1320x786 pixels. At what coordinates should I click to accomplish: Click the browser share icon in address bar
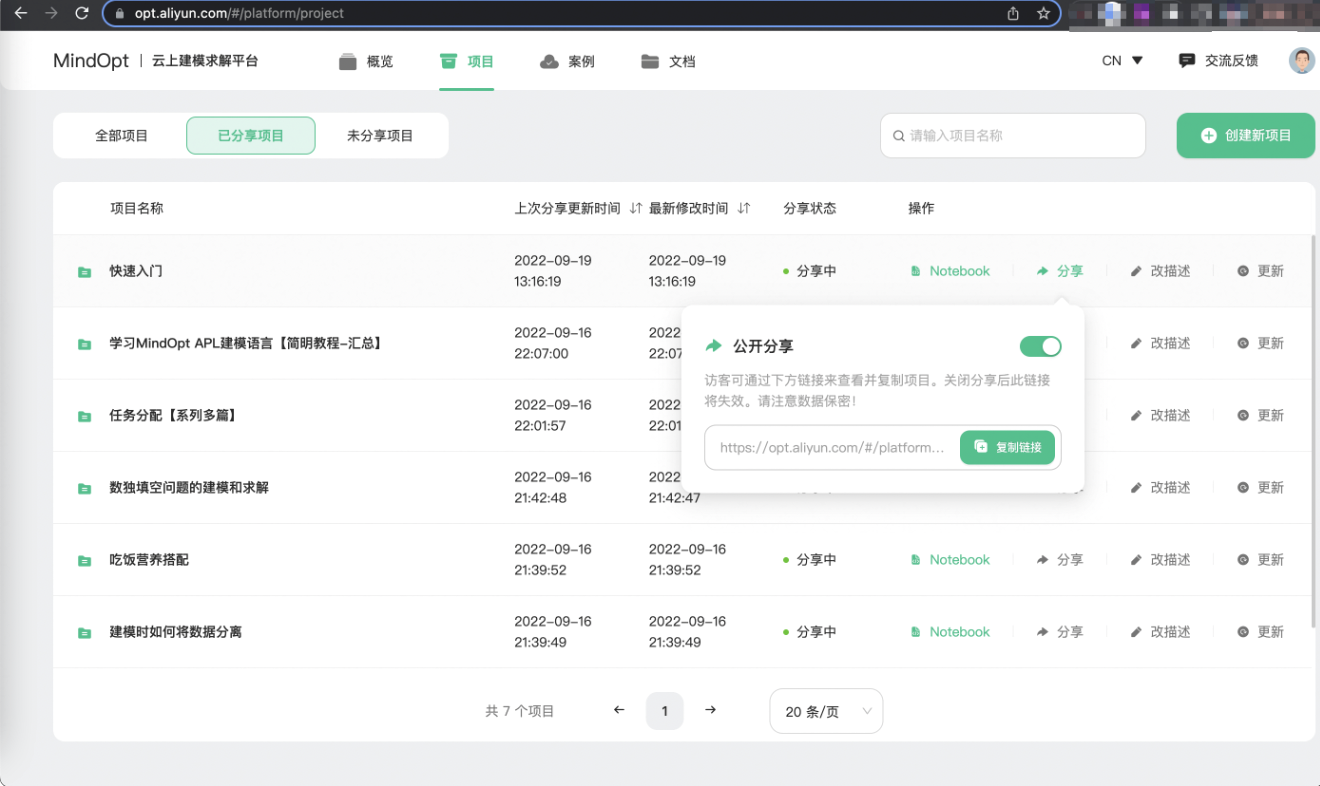point(1013,13)
